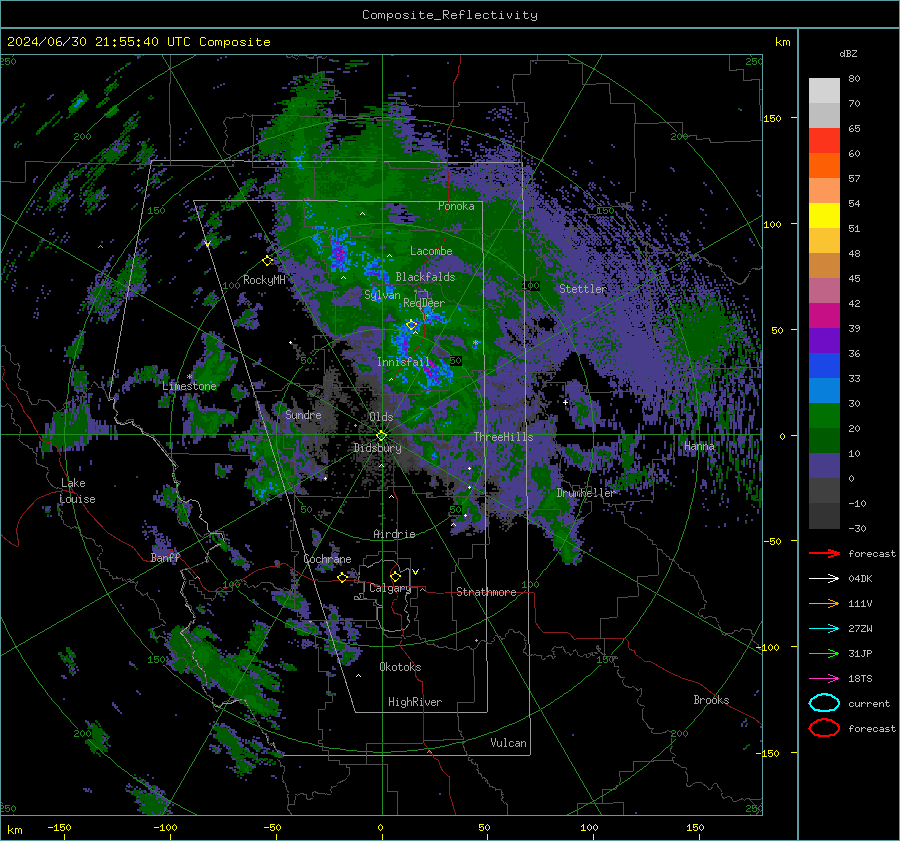The height and width of the screenshot is (841, 900).
Task: Select the Sylvan label on map
Action: coord(382,295)
